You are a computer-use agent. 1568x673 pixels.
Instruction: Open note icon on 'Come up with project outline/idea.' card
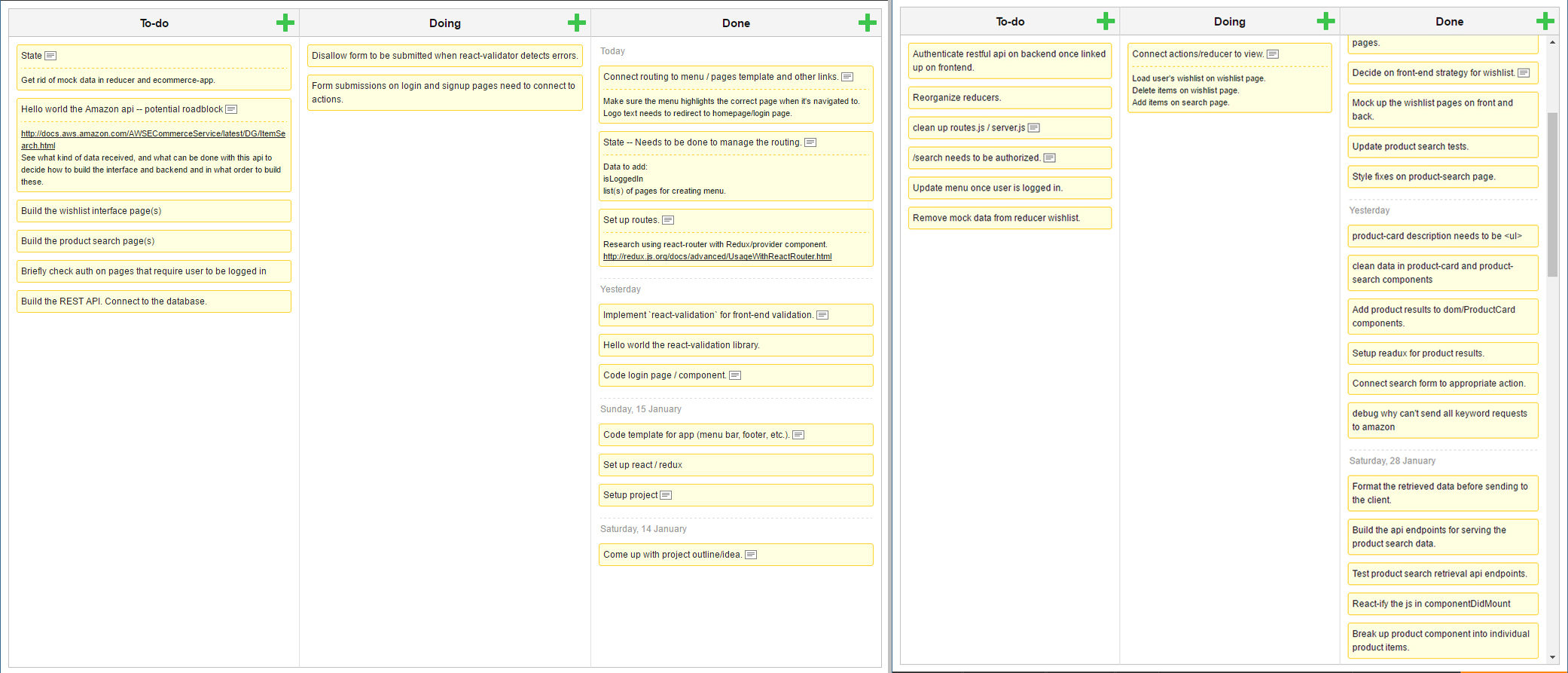(x=751, y=555)
